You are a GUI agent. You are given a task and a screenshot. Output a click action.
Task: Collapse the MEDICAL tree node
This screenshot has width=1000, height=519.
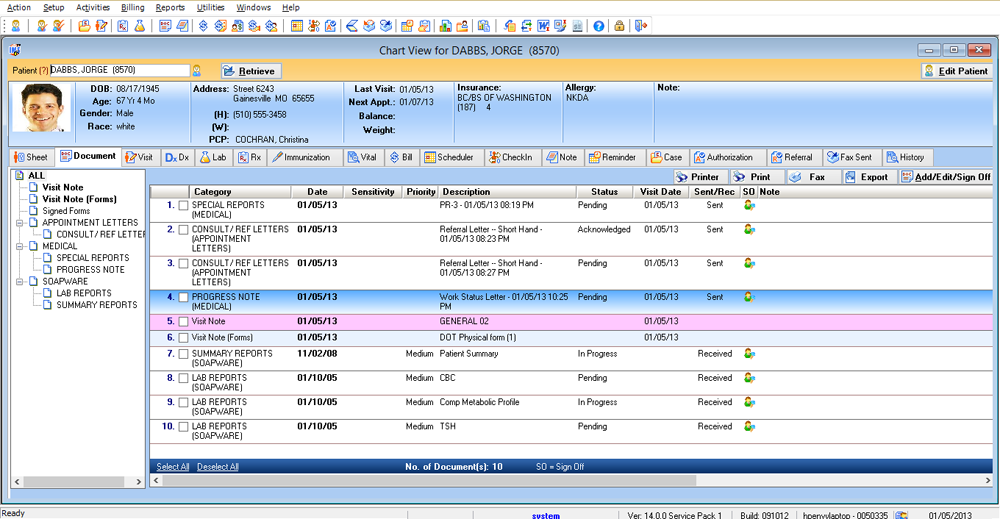click(x=20, y=246)
